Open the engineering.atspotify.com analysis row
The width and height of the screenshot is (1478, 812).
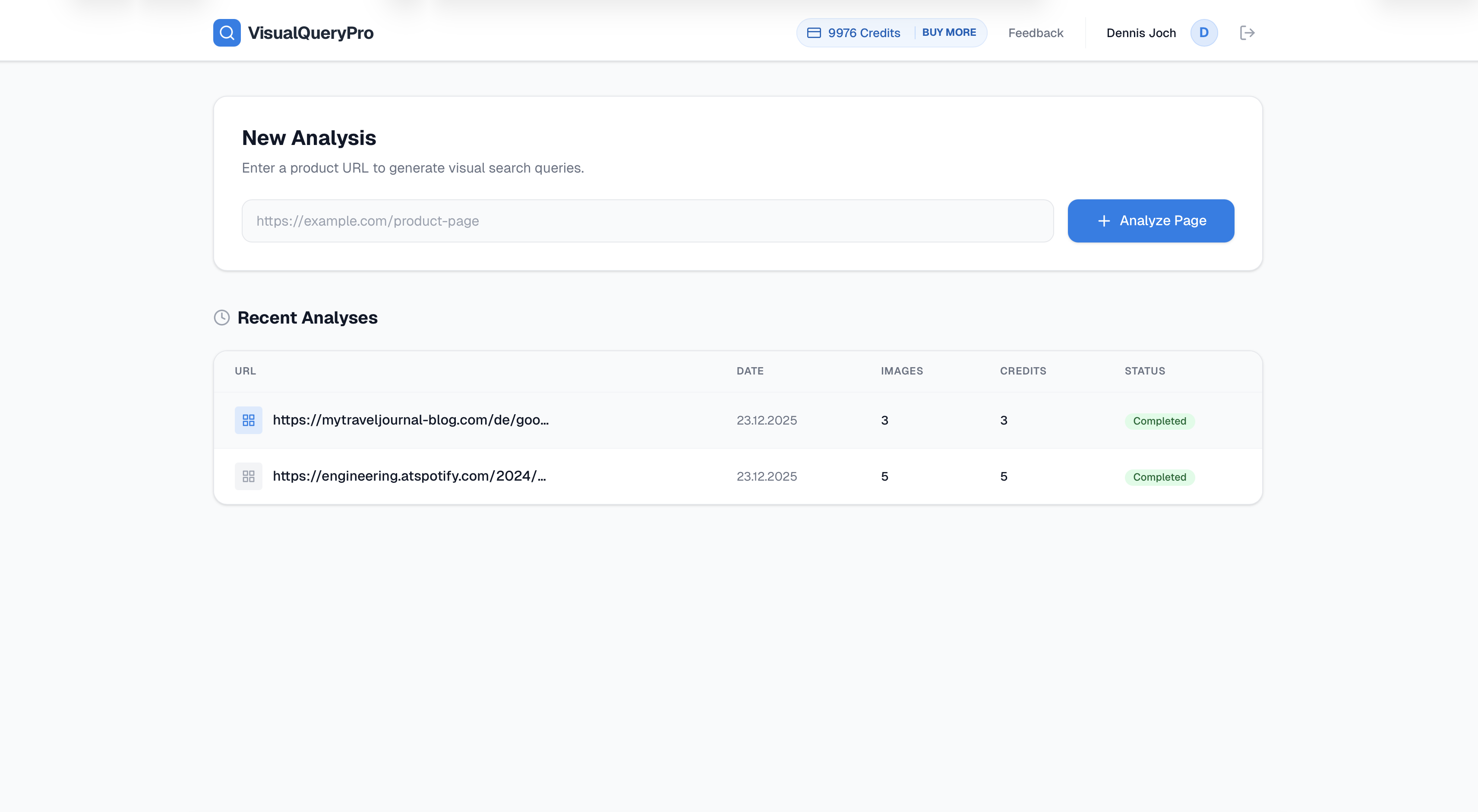(409, 476)
